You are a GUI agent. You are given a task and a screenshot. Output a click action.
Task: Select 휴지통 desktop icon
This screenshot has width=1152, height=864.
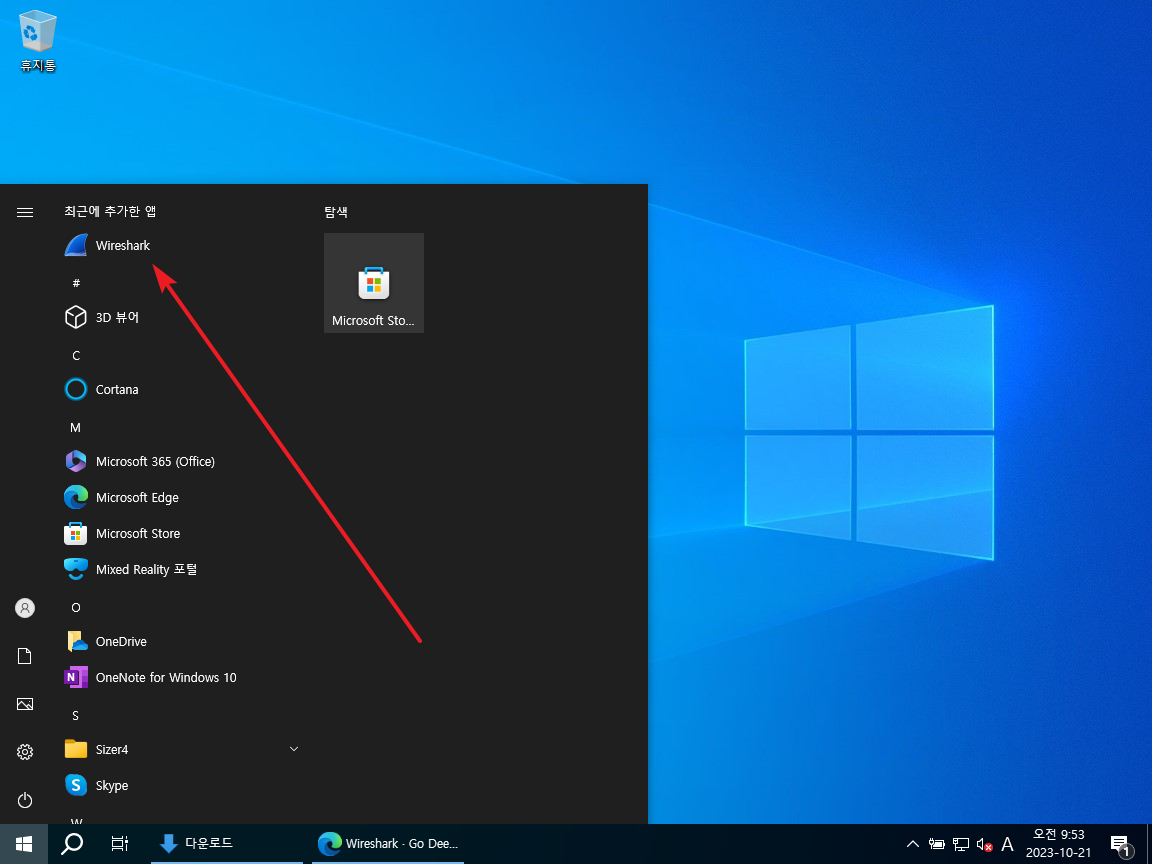(x=38, y=40)
